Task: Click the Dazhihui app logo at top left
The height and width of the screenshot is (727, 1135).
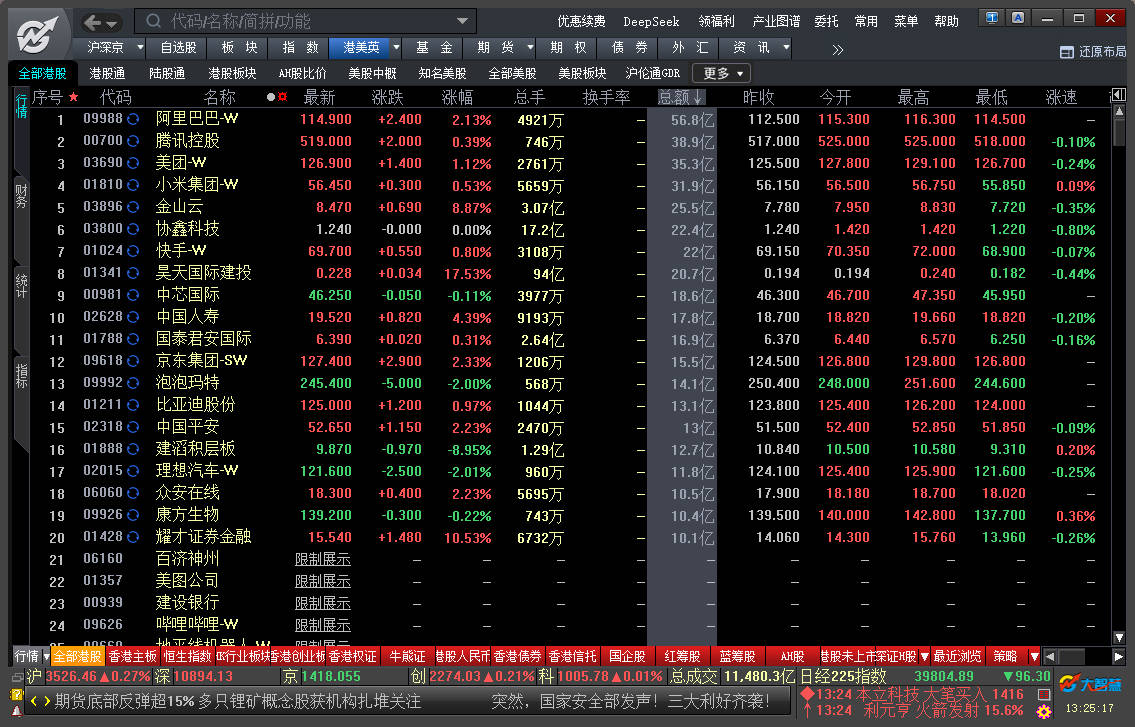Action: point(38,34)
